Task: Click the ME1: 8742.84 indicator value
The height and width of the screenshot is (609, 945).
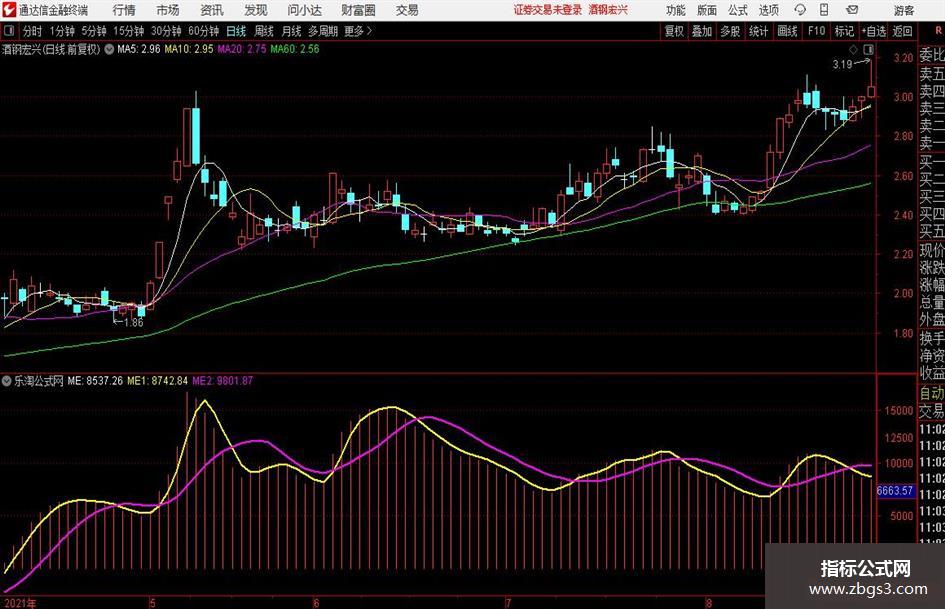Action: pos(157,381)
